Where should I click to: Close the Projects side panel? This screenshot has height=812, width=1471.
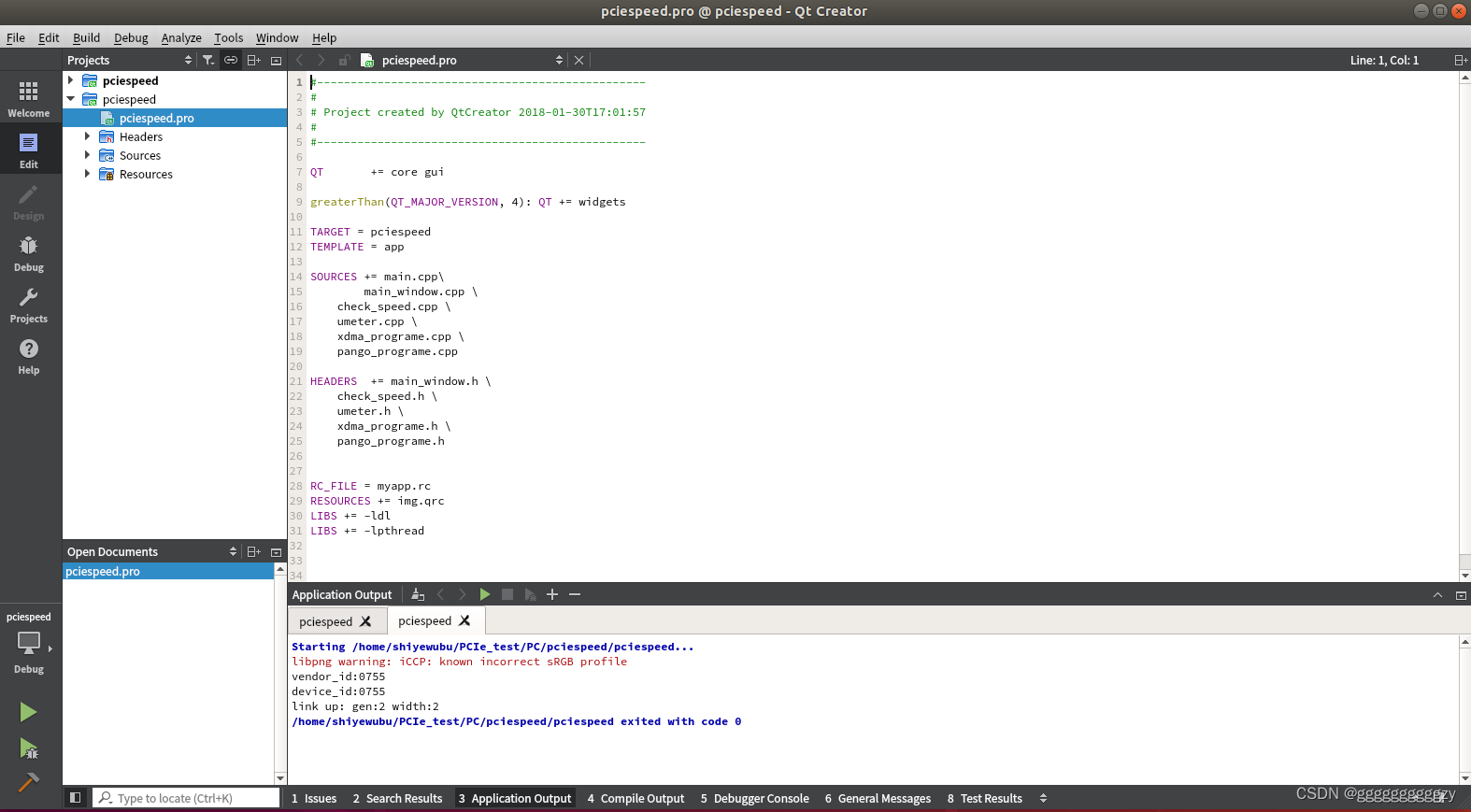coord(276,60)
